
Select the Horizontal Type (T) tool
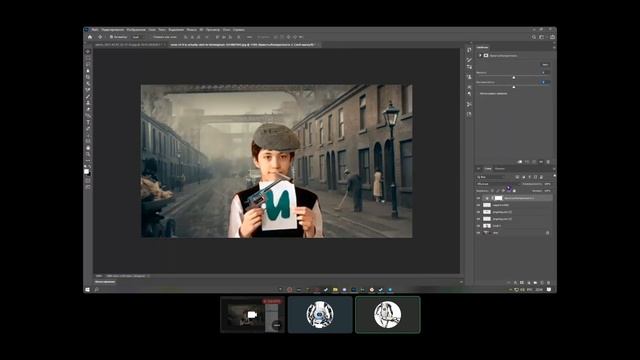88,122
